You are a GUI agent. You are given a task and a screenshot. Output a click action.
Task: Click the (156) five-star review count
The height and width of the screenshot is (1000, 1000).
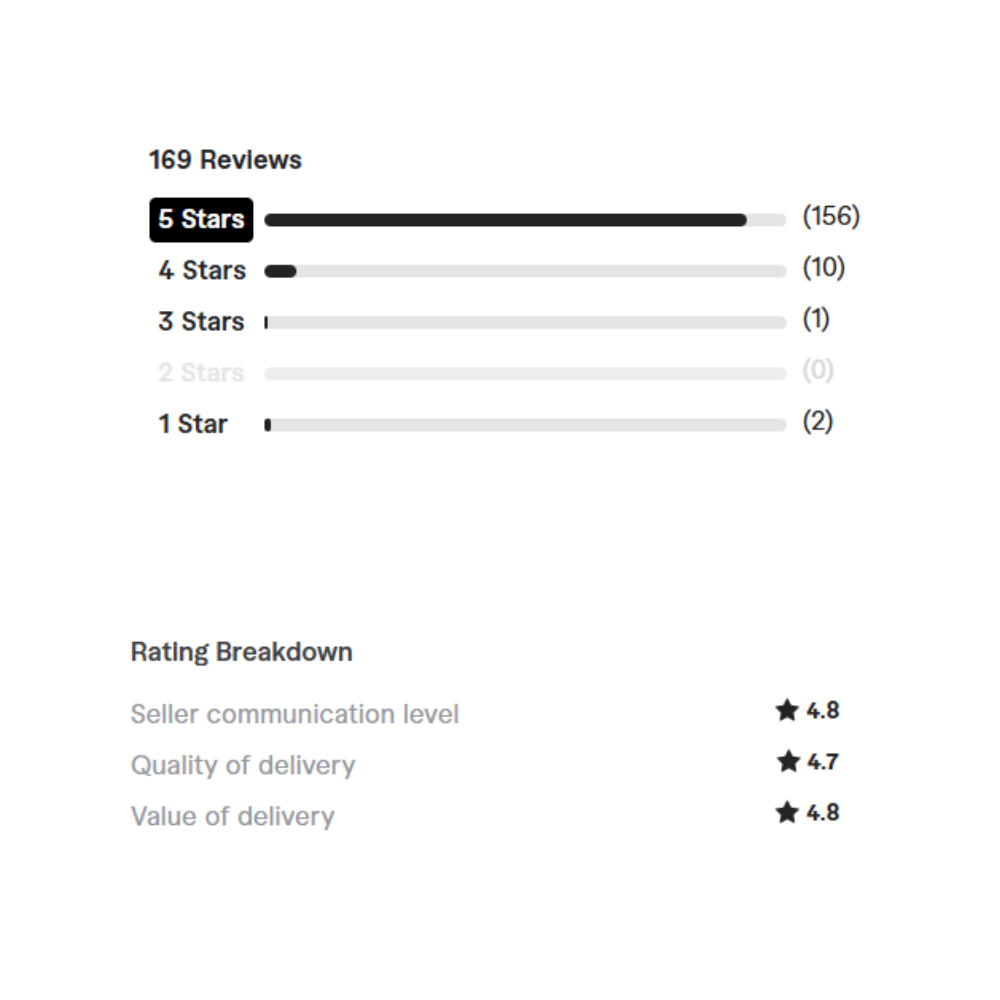[x=831, y=216]
